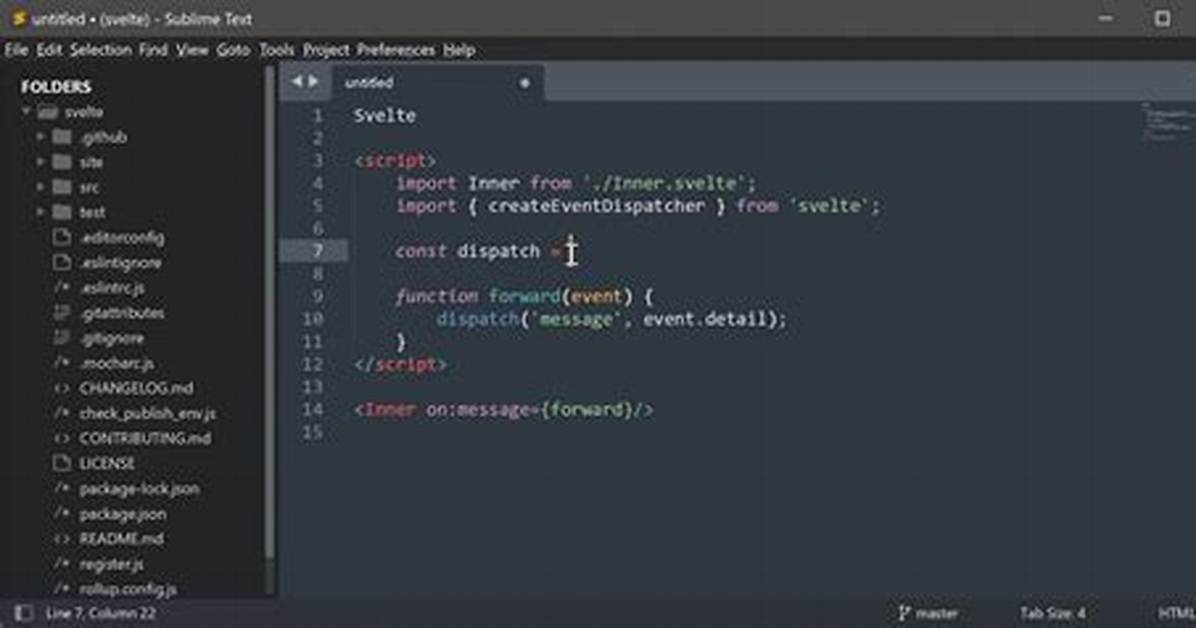Close the untitled tab via unsaved dot
The height and width of the screenshot is (628, 1196).
tap(525, 83)
